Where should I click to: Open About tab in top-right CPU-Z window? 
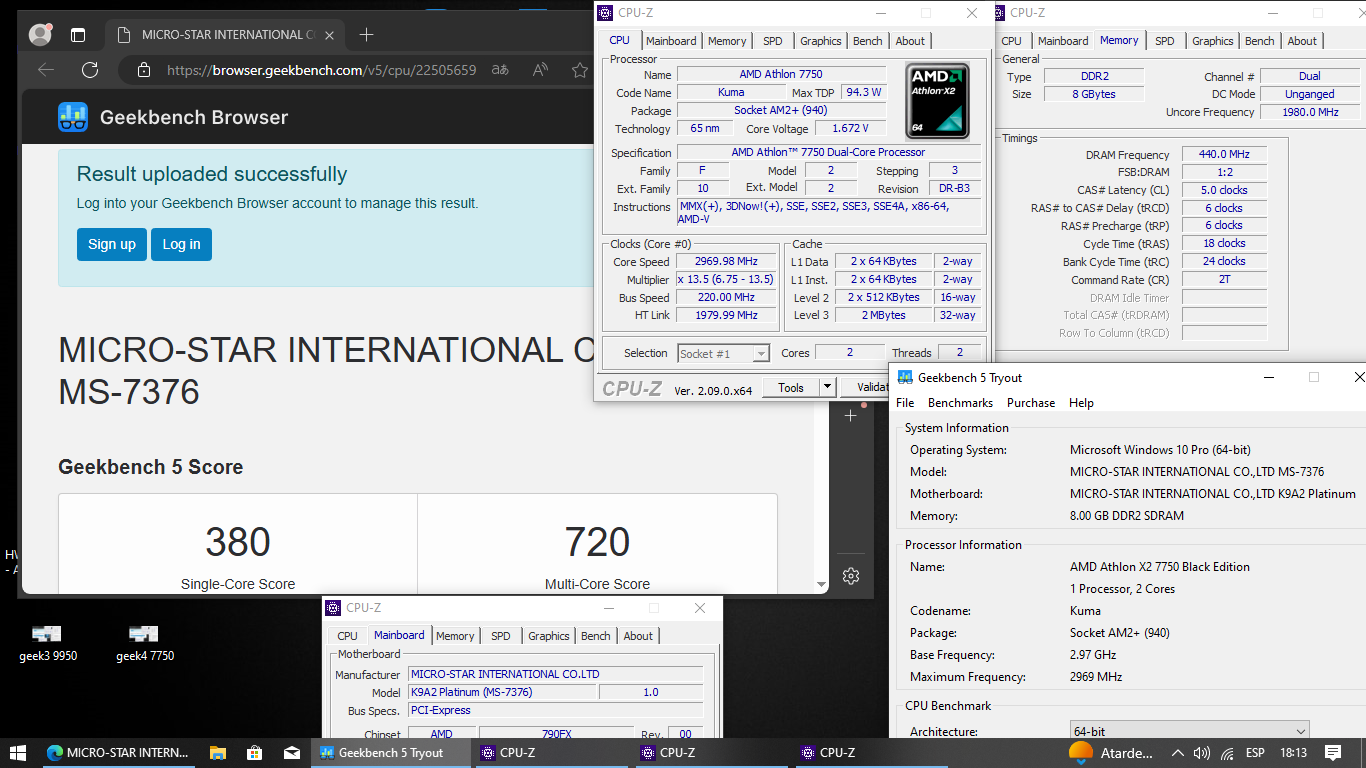coord(1302,41)
